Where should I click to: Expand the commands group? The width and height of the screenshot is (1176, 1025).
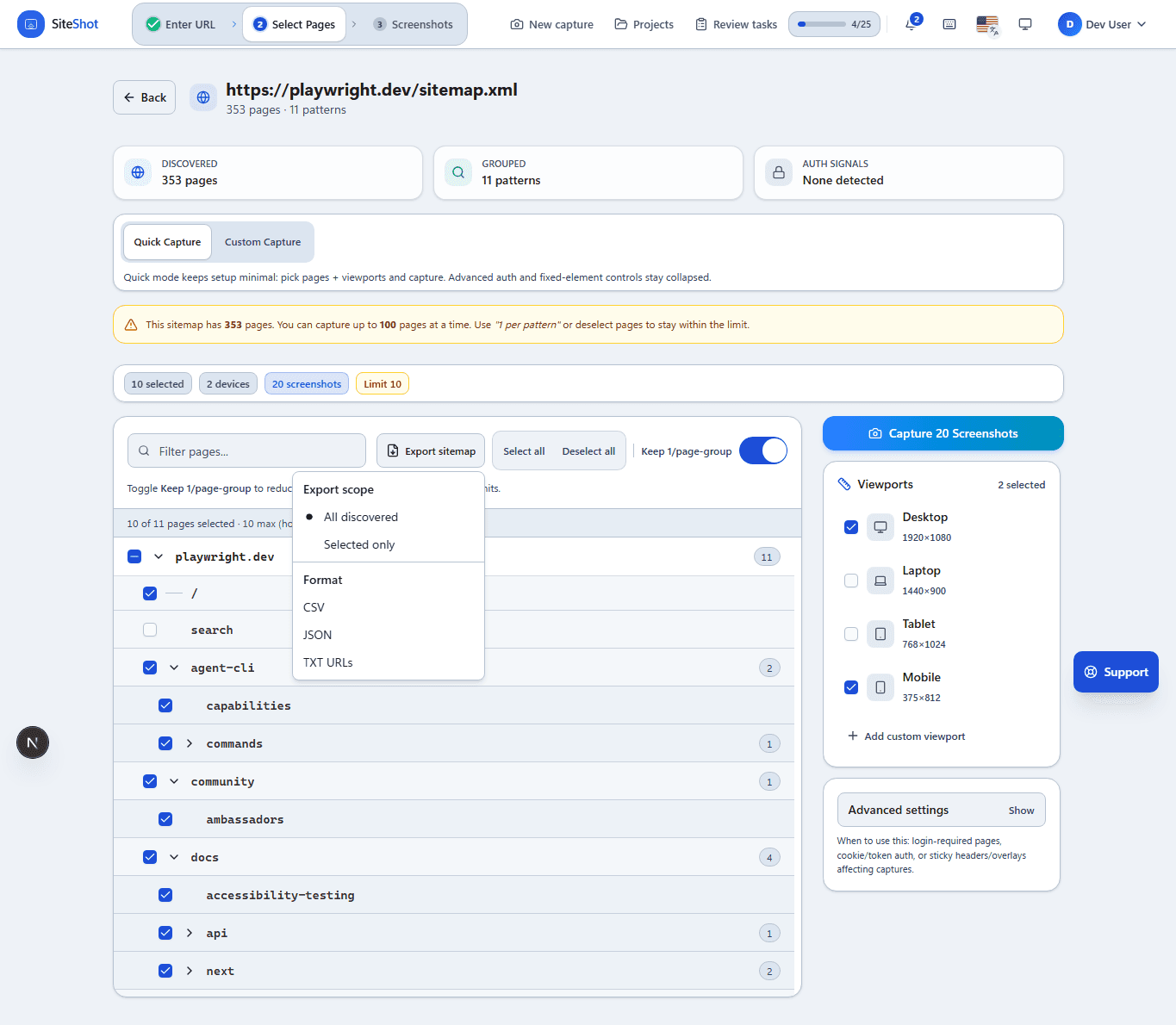(190, 743)
